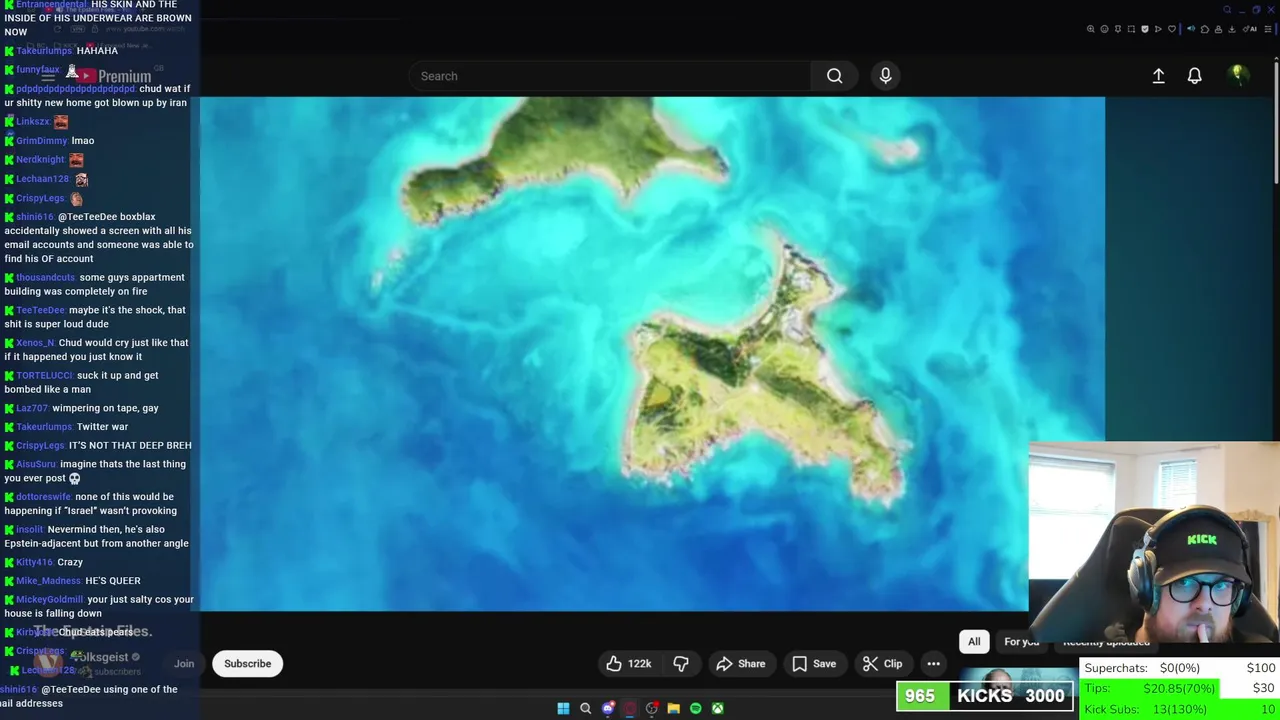Open the ad blocker shield icon
The image size is (1280, 720).
1145,29
